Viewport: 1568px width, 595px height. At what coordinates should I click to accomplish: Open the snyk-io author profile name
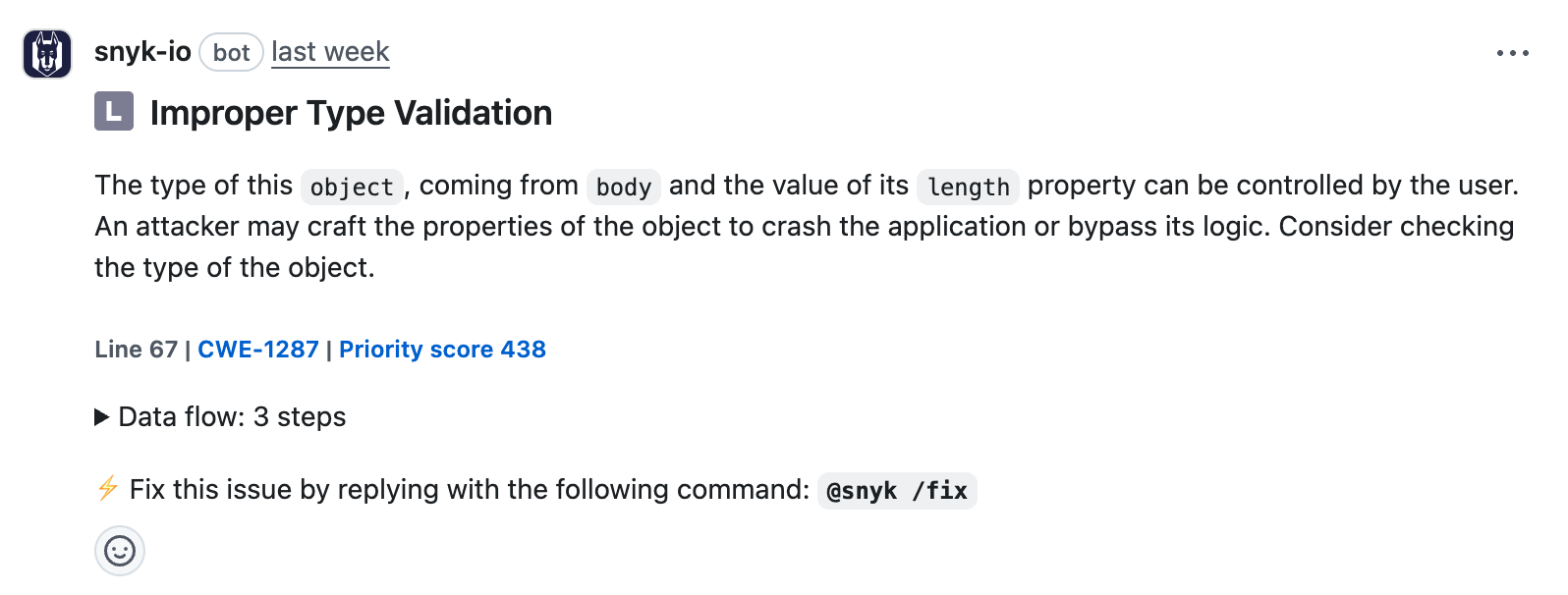142,52
